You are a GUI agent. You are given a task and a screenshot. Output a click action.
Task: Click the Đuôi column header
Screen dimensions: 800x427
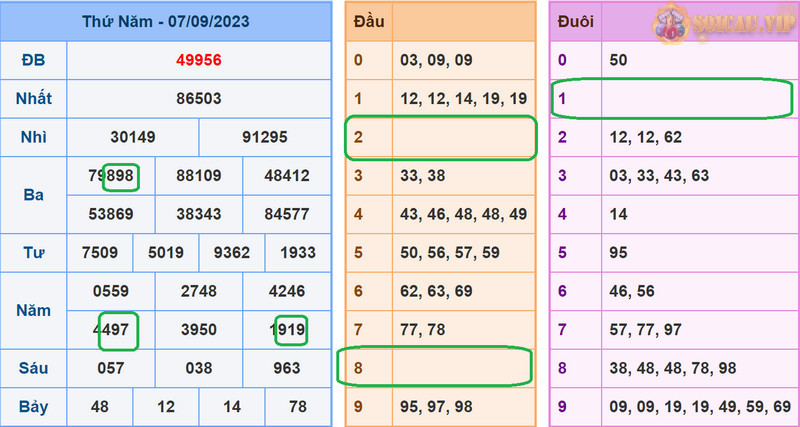click(x=576, y=21)
